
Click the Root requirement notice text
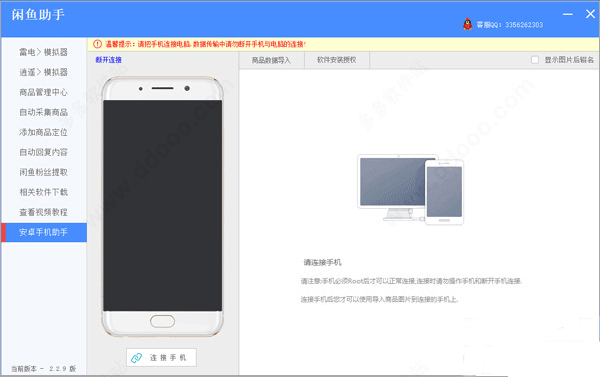coord(411,281)
